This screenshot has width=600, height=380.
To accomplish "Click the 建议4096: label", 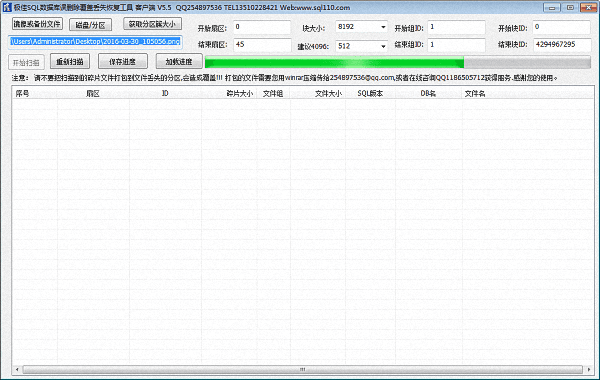I will pyautogui.click(x=313, y=46).
